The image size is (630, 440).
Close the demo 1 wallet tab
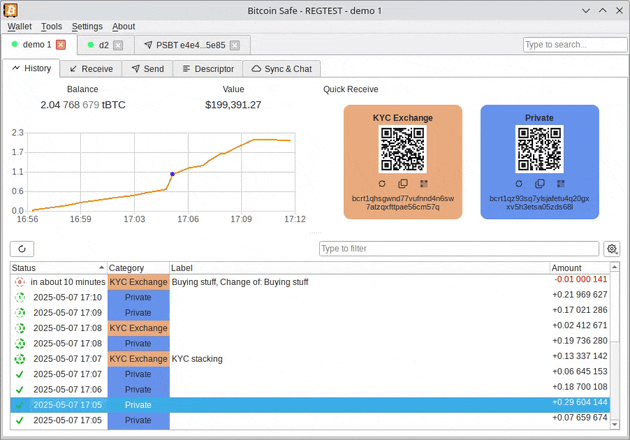(x=61, y=45)
